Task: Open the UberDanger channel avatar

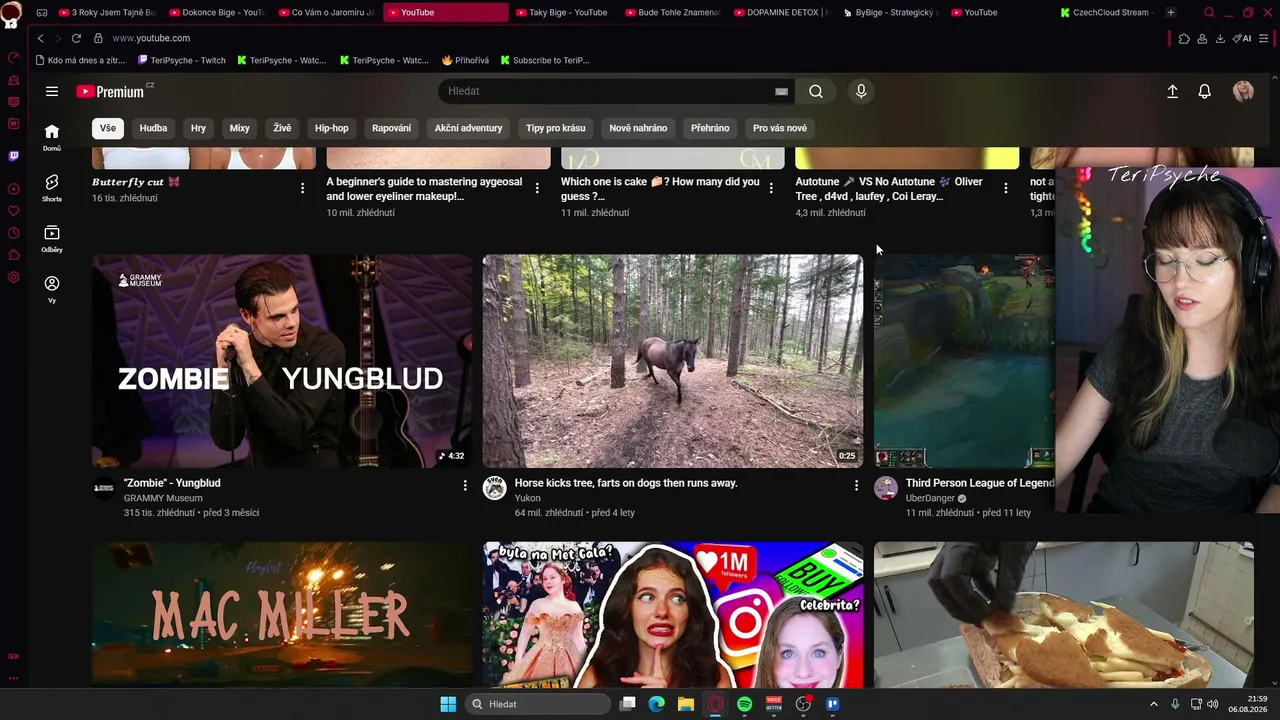Action: click(886, 488)
